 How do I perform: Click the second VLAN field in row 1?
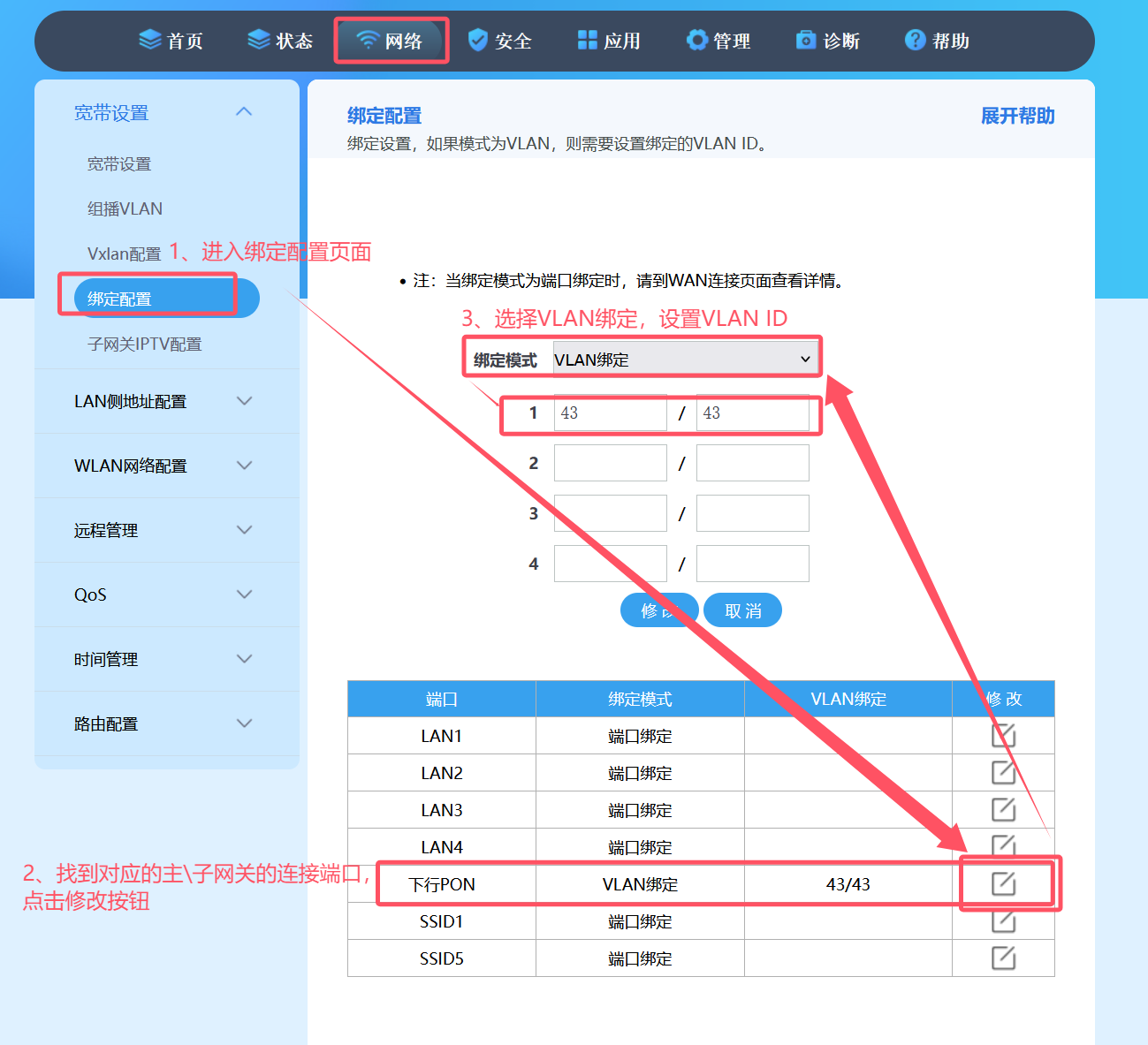753,413
